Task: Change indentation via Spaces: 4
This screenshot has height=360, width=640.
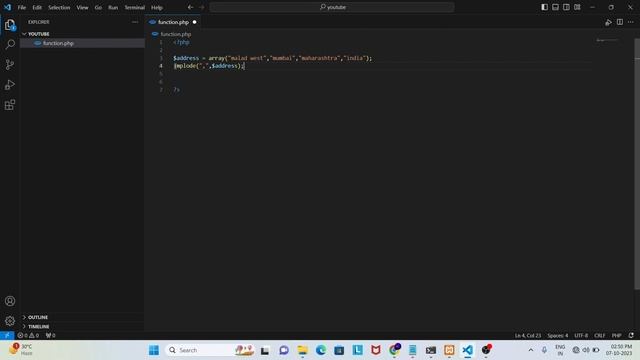Action: (558, 335)
